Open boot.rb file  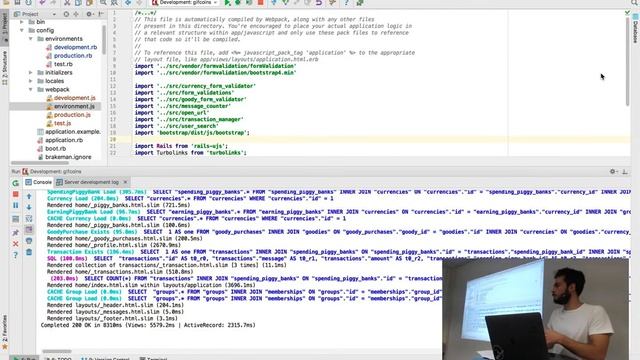tap(55, 149)
